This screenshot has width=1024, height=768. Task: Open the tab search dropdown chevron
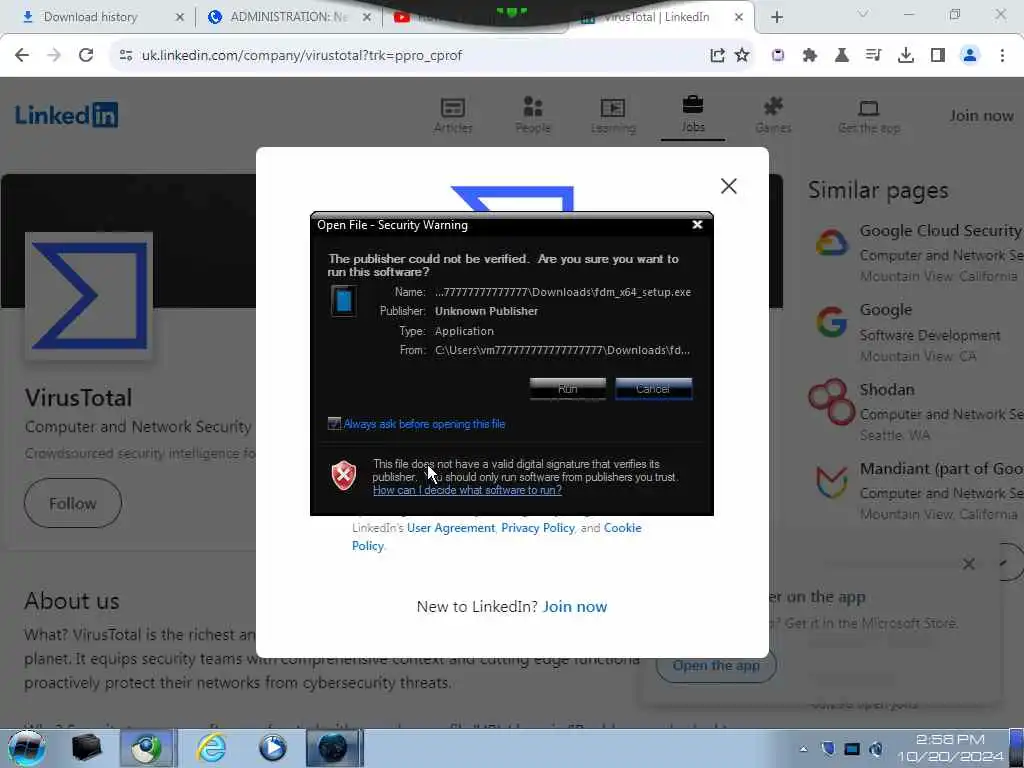tap(863, 14)
